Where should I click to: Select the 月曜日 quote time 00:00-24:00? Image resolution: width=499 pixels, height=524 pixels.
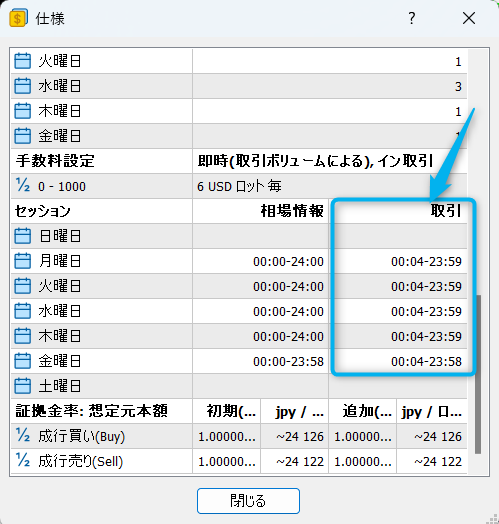pyautogui.click(x=288, y=261)
